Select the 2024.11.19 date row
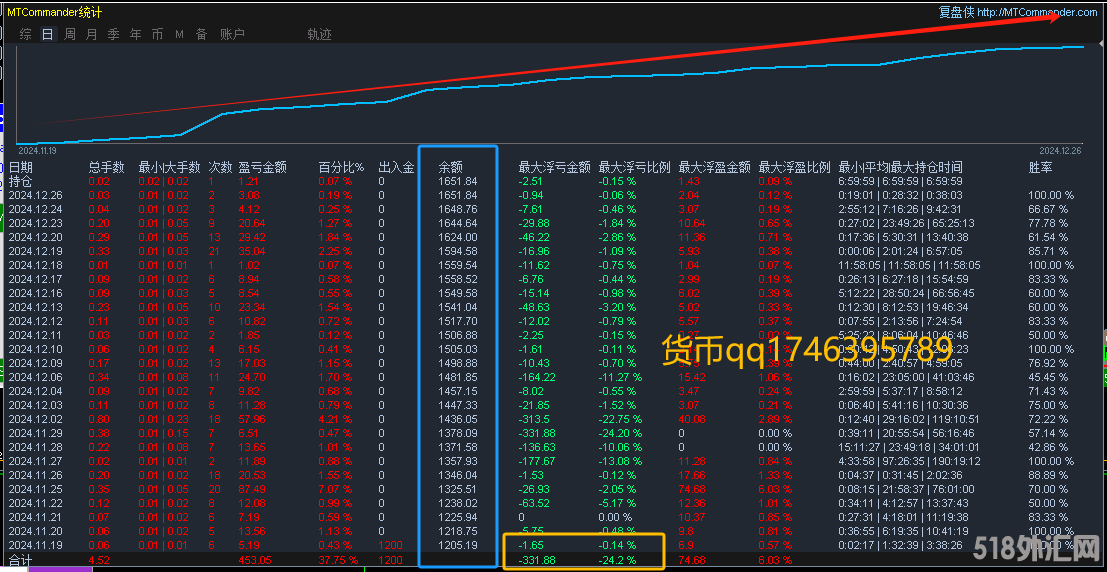1107x572 pixels. click(36, 545)
